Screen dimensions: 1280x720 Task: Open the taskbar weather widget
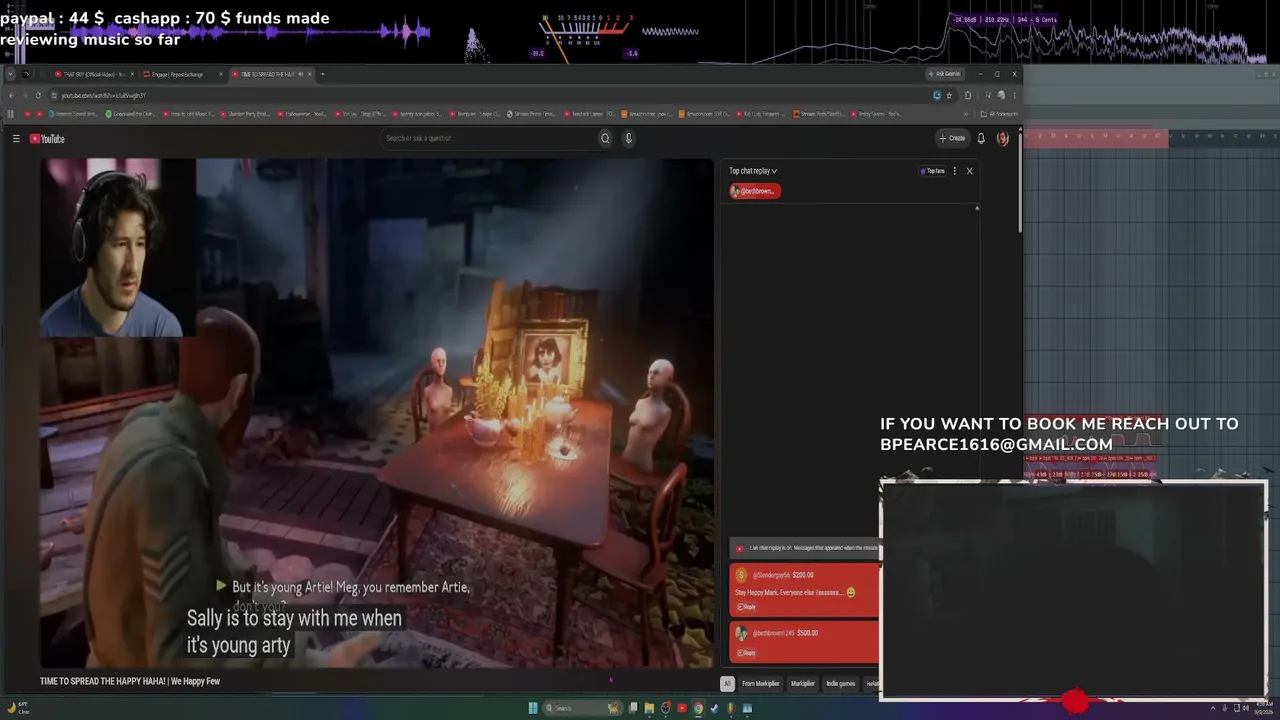click(20, 708)
